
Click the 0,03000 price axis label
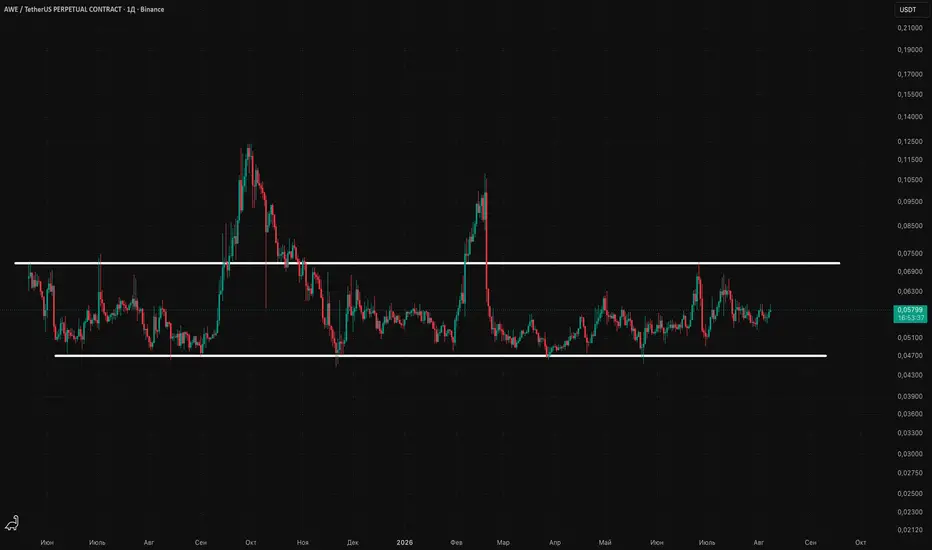click(x=910, y=454)
